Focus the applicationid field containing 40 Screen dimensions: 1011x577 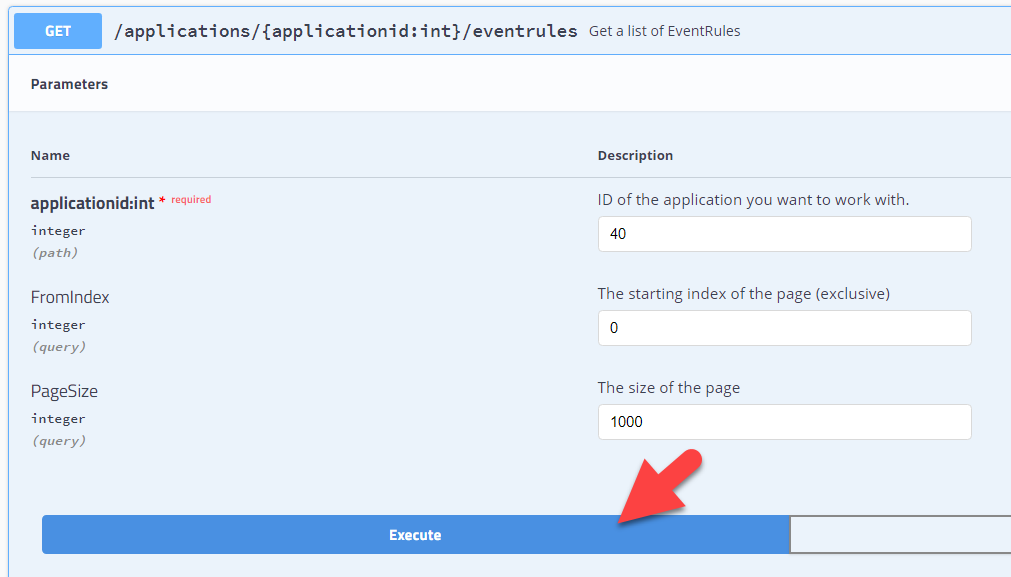[x=784, y=234]
